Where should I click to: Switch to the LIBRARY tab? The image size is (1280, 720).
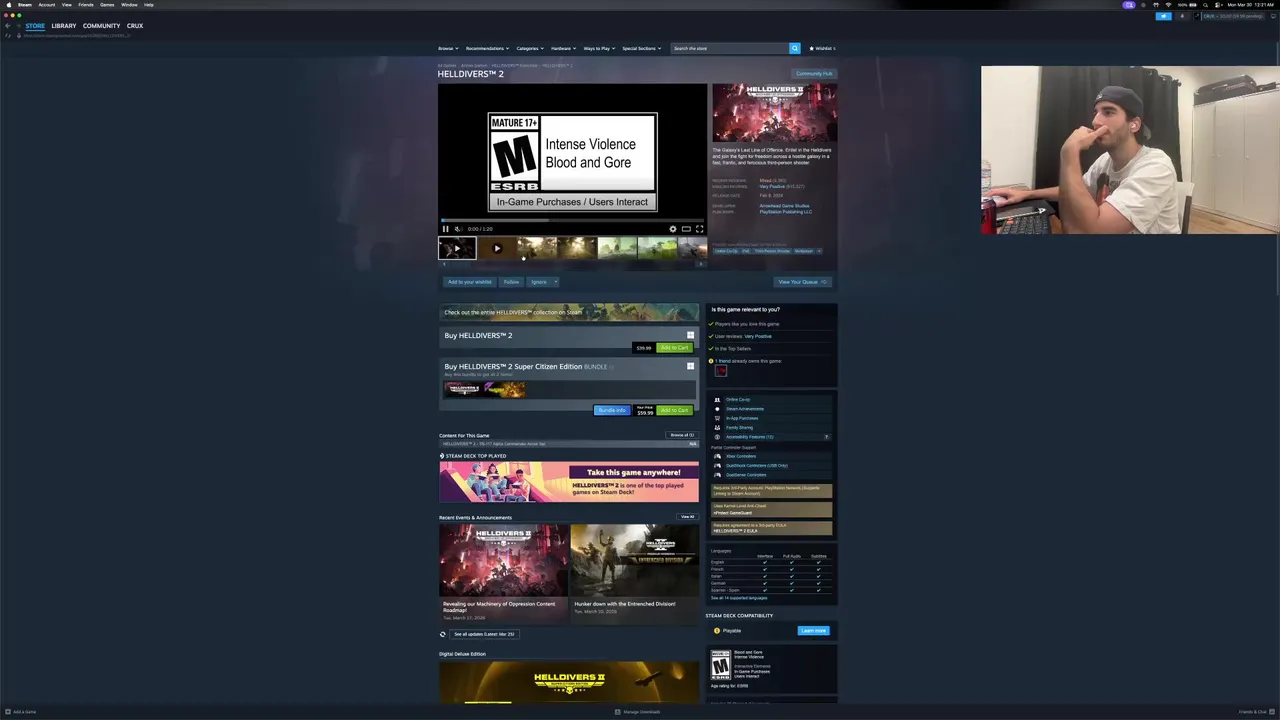(x=64, y=25)
